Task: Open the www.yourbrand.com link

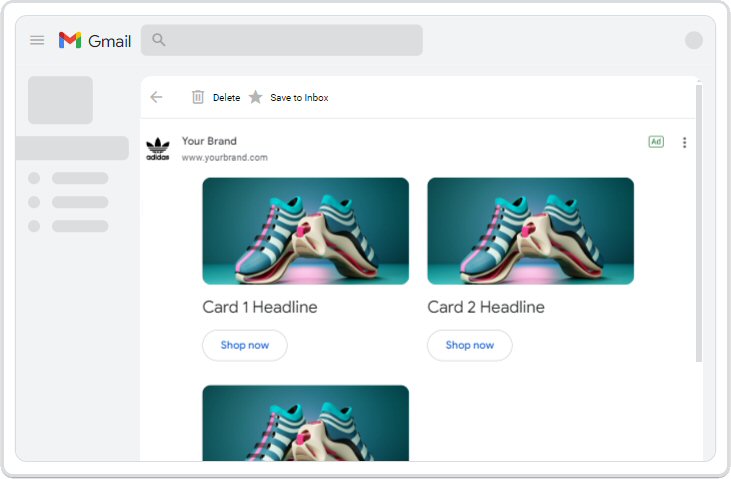Action: pyautogui.click(x=225, y=158)
